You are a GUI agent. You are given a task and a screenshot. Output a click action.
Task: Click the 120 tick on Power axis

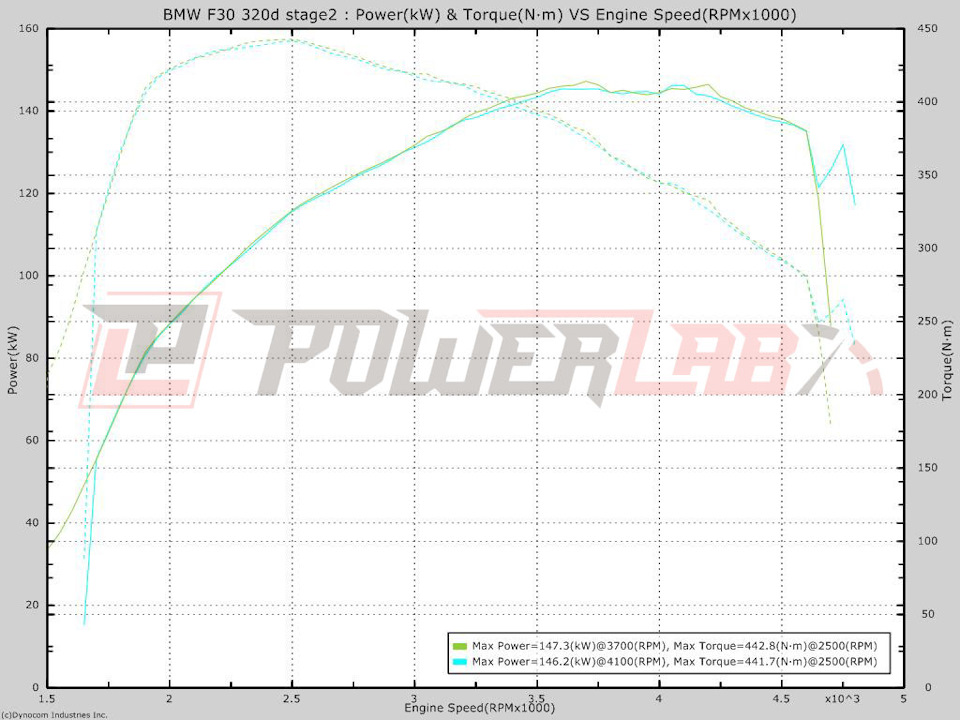click(28, 193)
